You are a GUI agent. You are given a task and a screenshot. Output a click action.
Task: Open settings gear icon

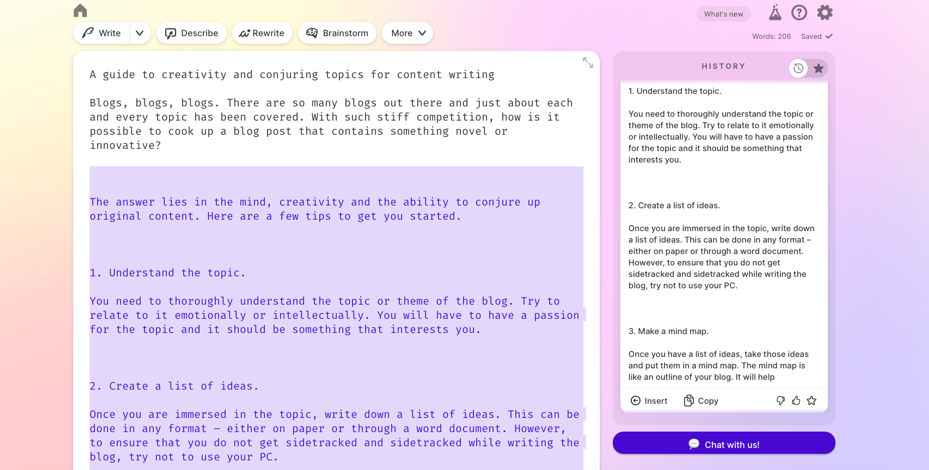[825, 12]
